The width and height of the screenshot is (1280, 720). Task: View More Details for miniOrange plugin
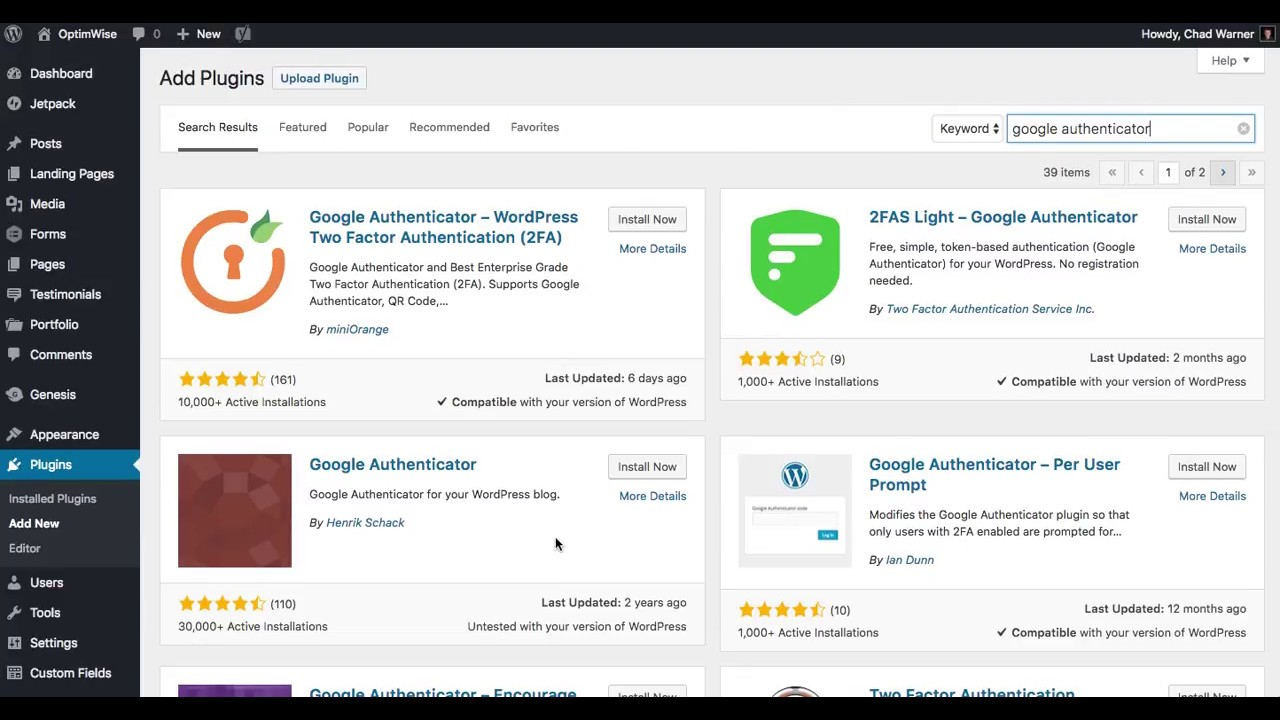[x=652, y=249]
